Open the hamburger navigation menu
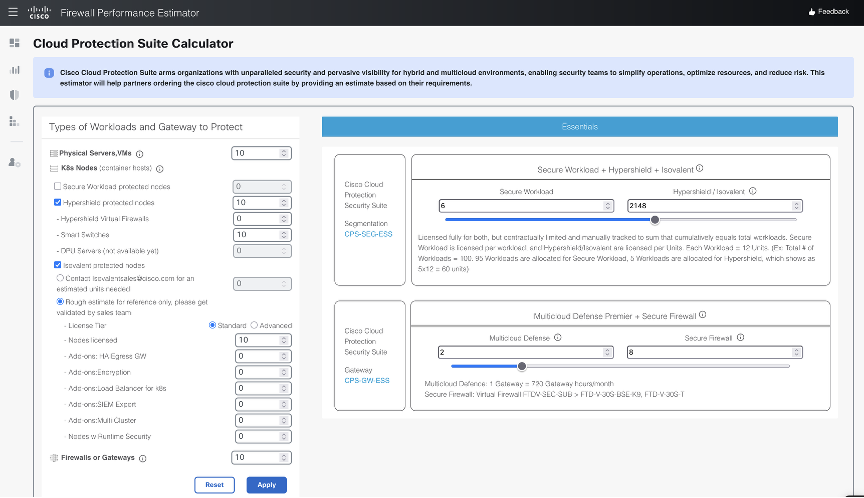The image size is (864, 498). coord(13,12)
